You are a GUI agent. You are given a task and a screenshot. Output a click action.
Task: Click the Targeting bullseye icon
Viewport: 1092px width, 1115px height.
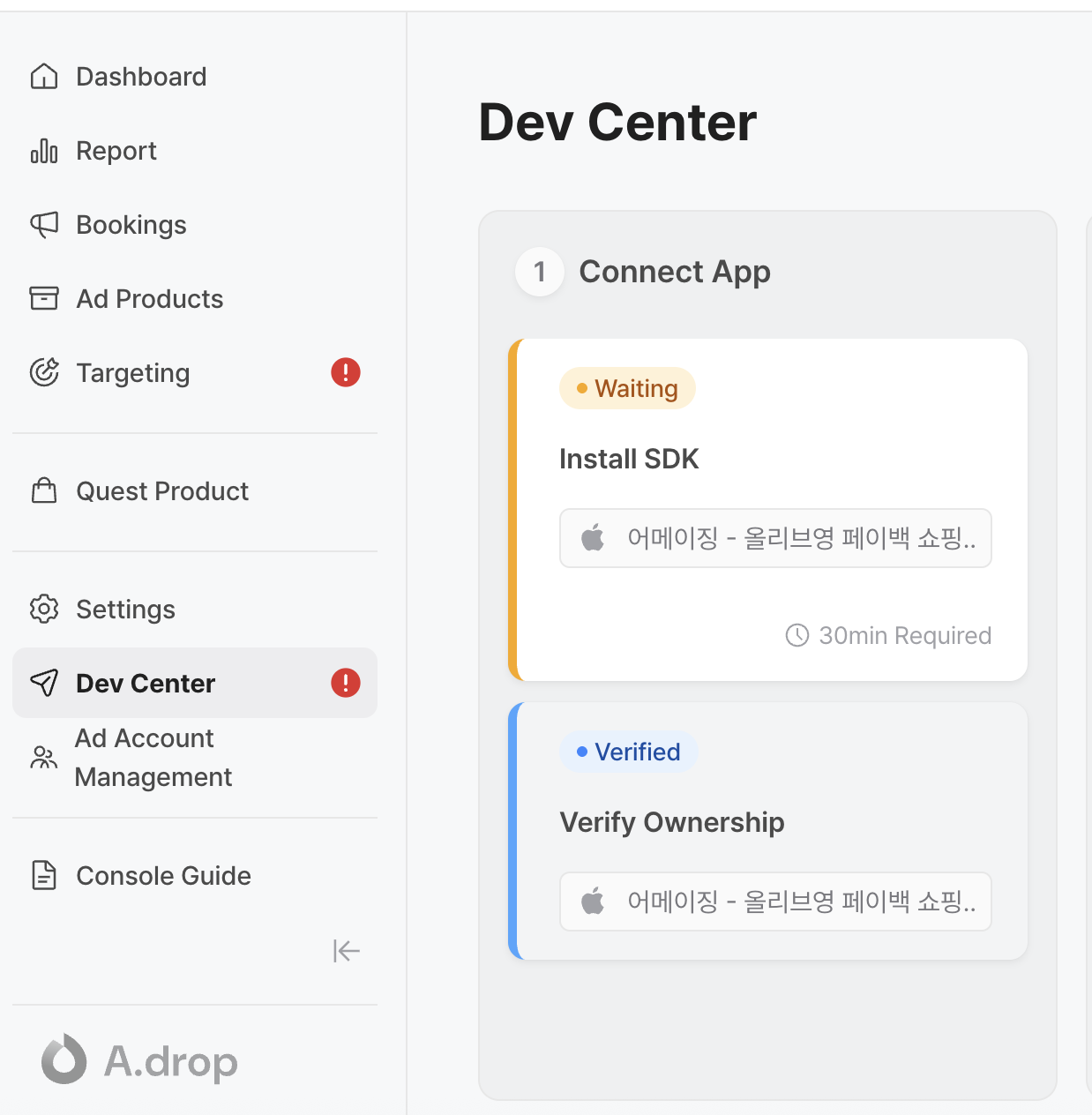click(44, 373)
